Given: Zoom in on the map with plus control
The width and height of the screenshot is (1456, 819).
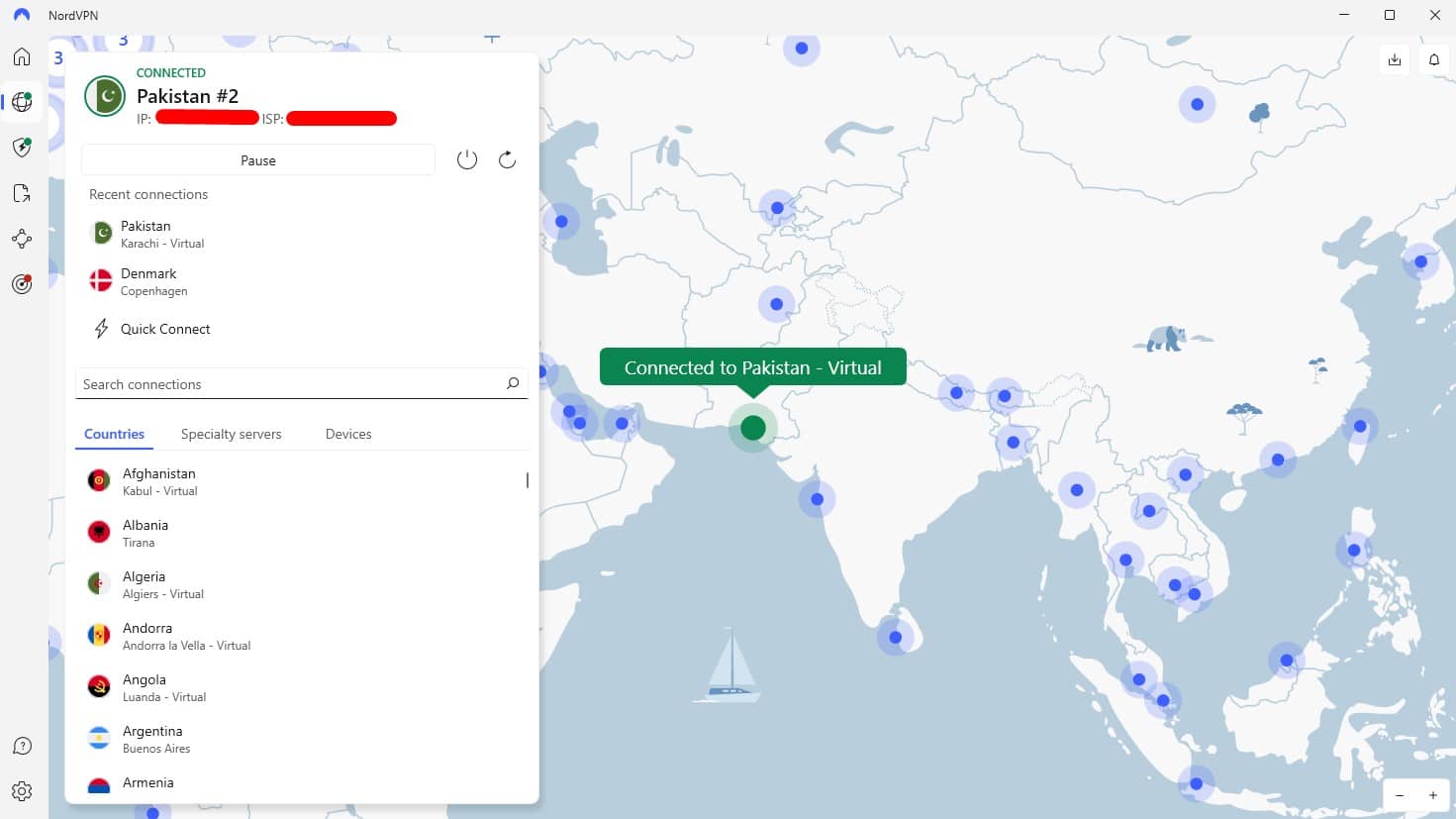Looking at the screenshot, I should 1431,795.
